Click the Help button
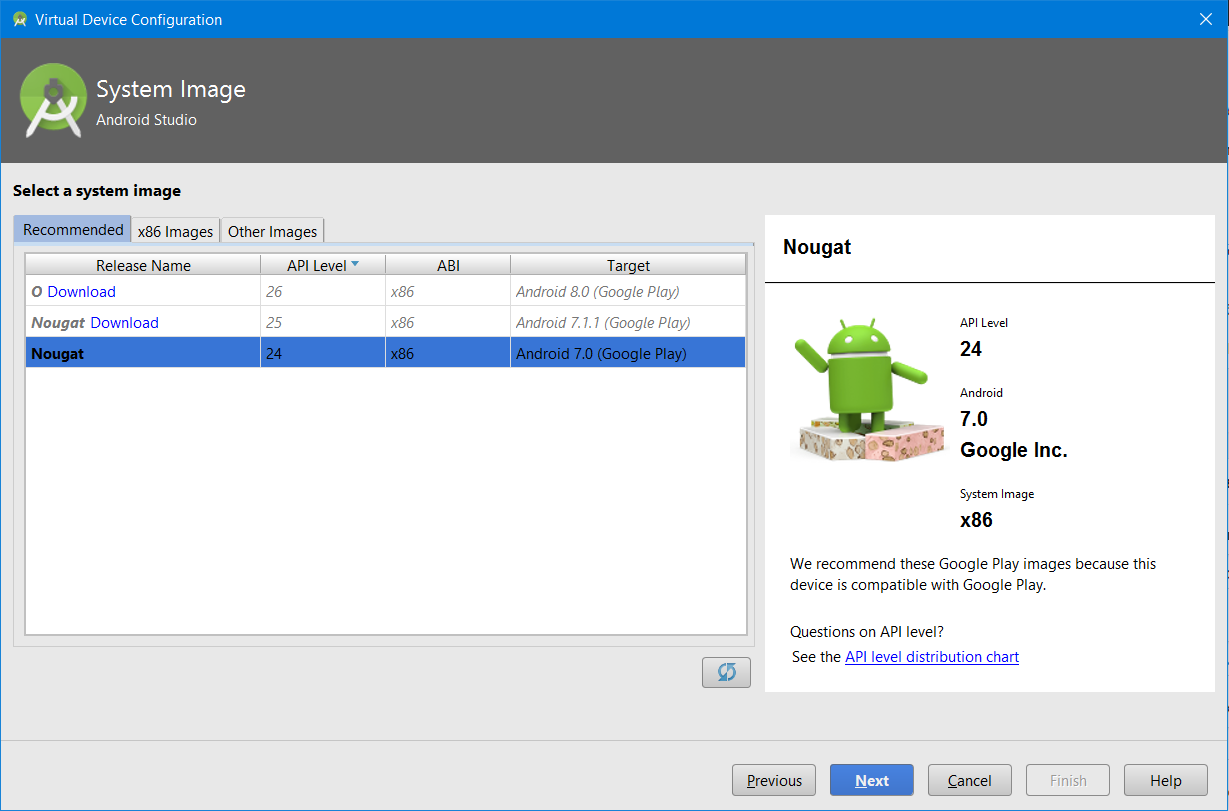 (x=1166, y=780)
